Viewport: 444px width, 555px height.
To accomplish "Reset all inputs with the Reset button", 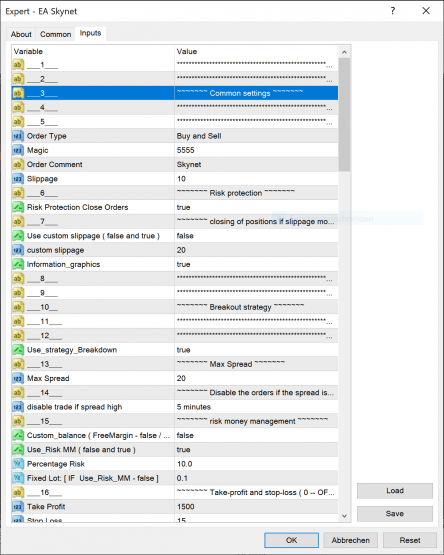I will (410, 540).
